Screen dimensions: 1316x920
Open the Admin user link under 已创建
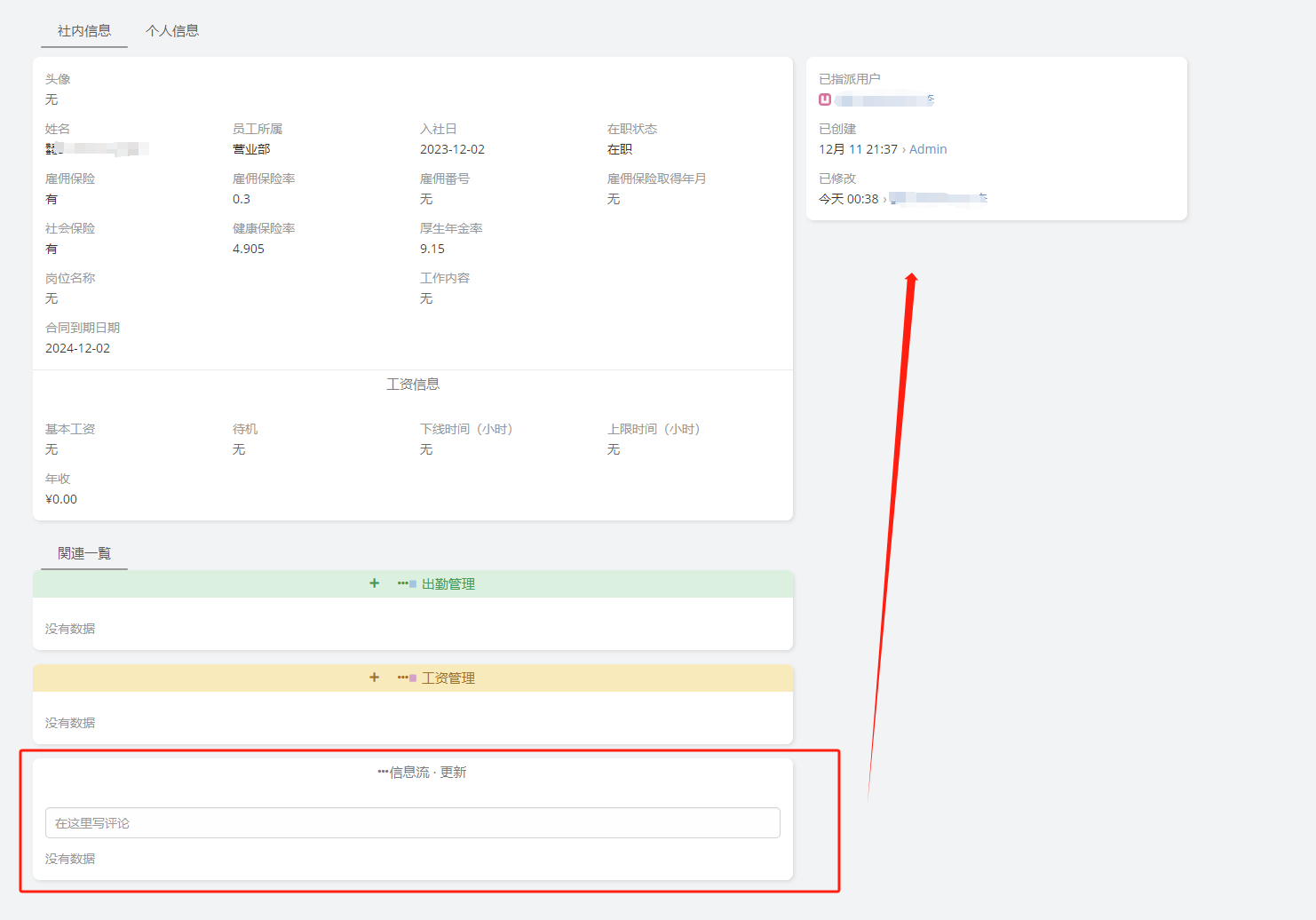[x=928, y=149]
